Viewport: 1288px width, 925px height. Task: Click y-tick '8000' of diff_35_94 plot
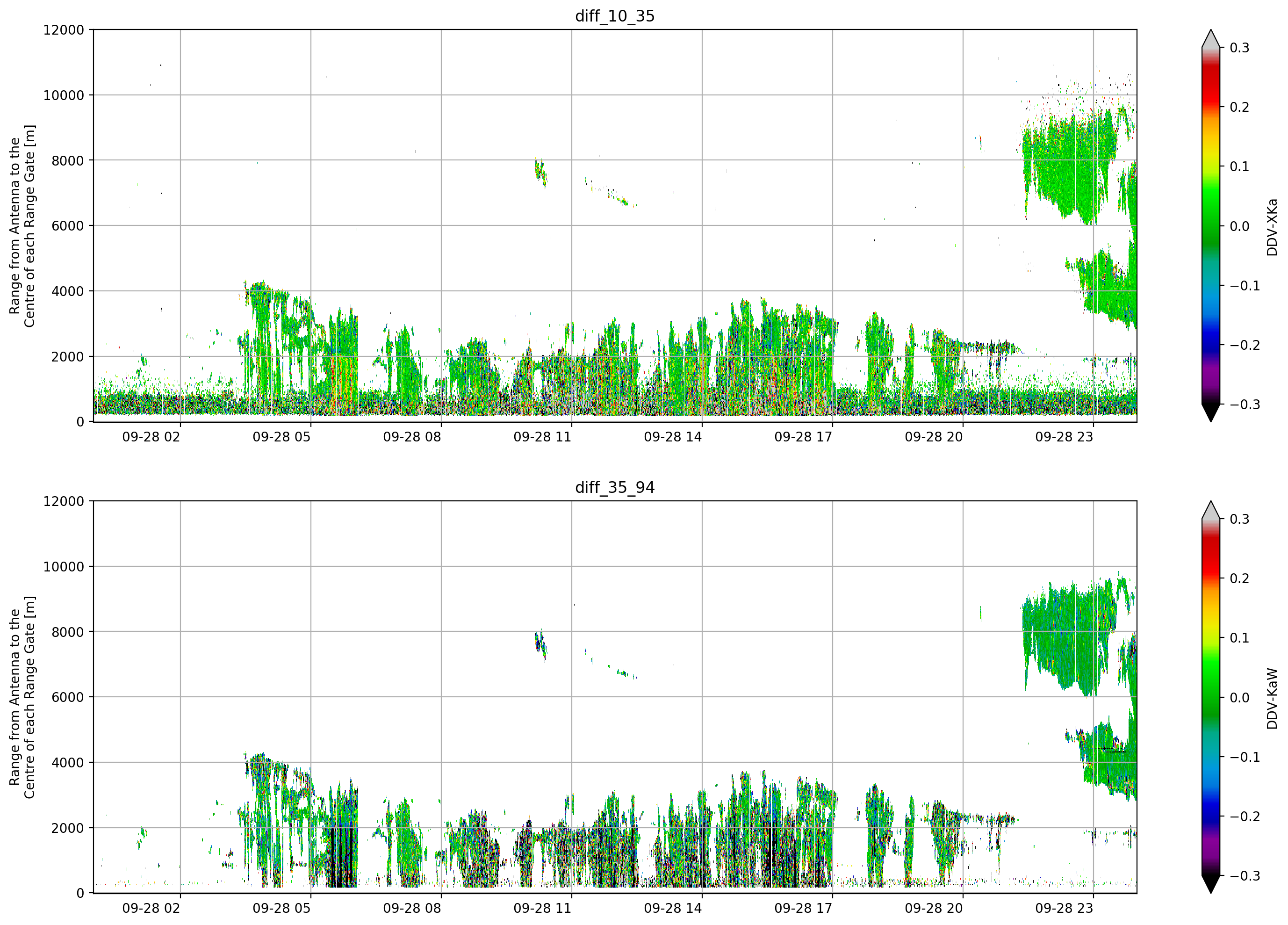coord(68,632)
